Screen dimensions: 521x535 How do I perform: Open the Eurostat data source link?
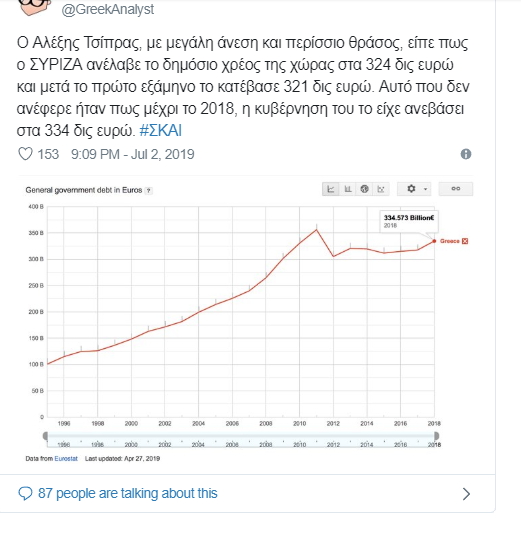[66, 459]
